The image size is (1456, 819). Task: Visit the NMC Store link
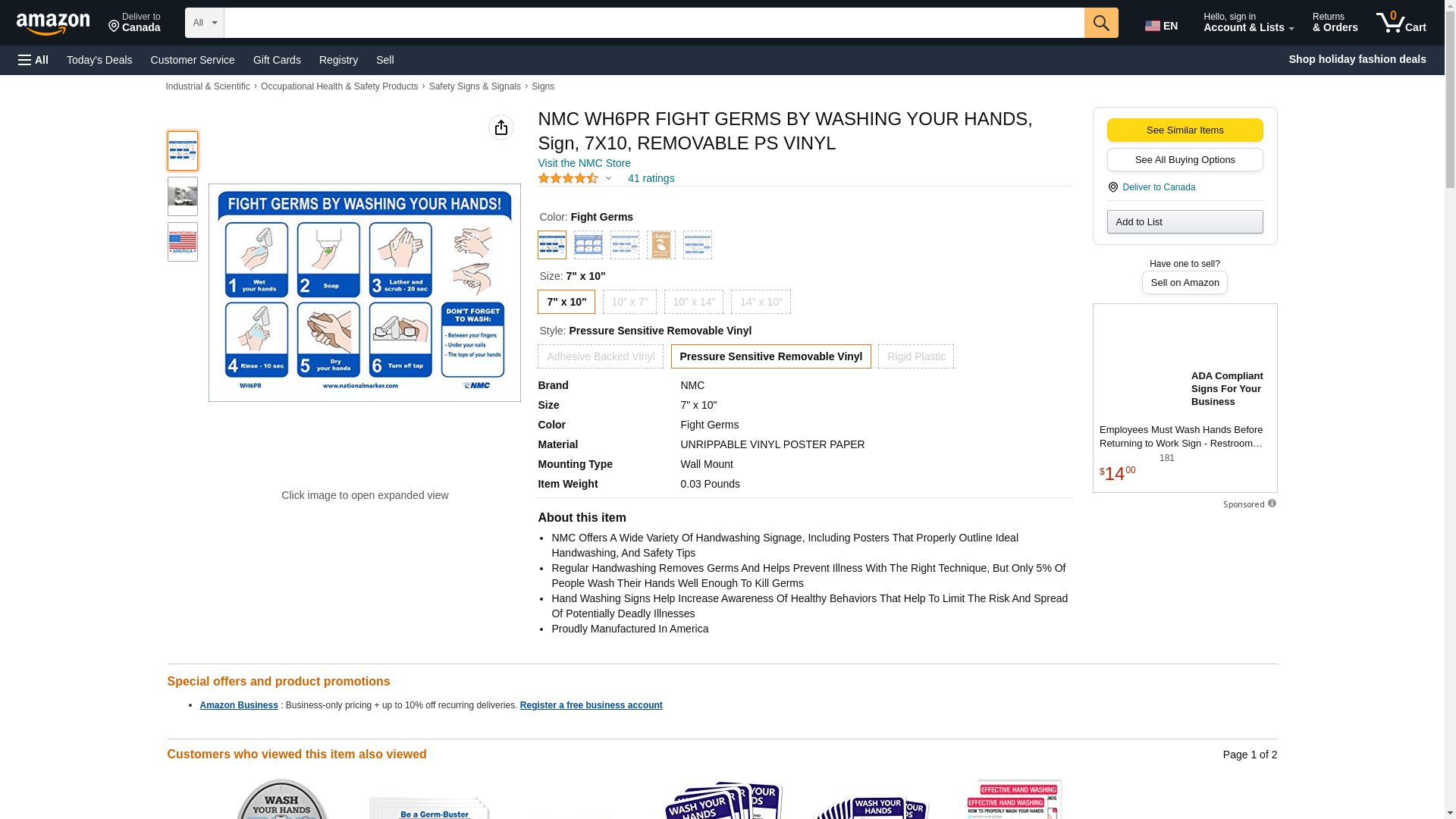tap(584, 163)
